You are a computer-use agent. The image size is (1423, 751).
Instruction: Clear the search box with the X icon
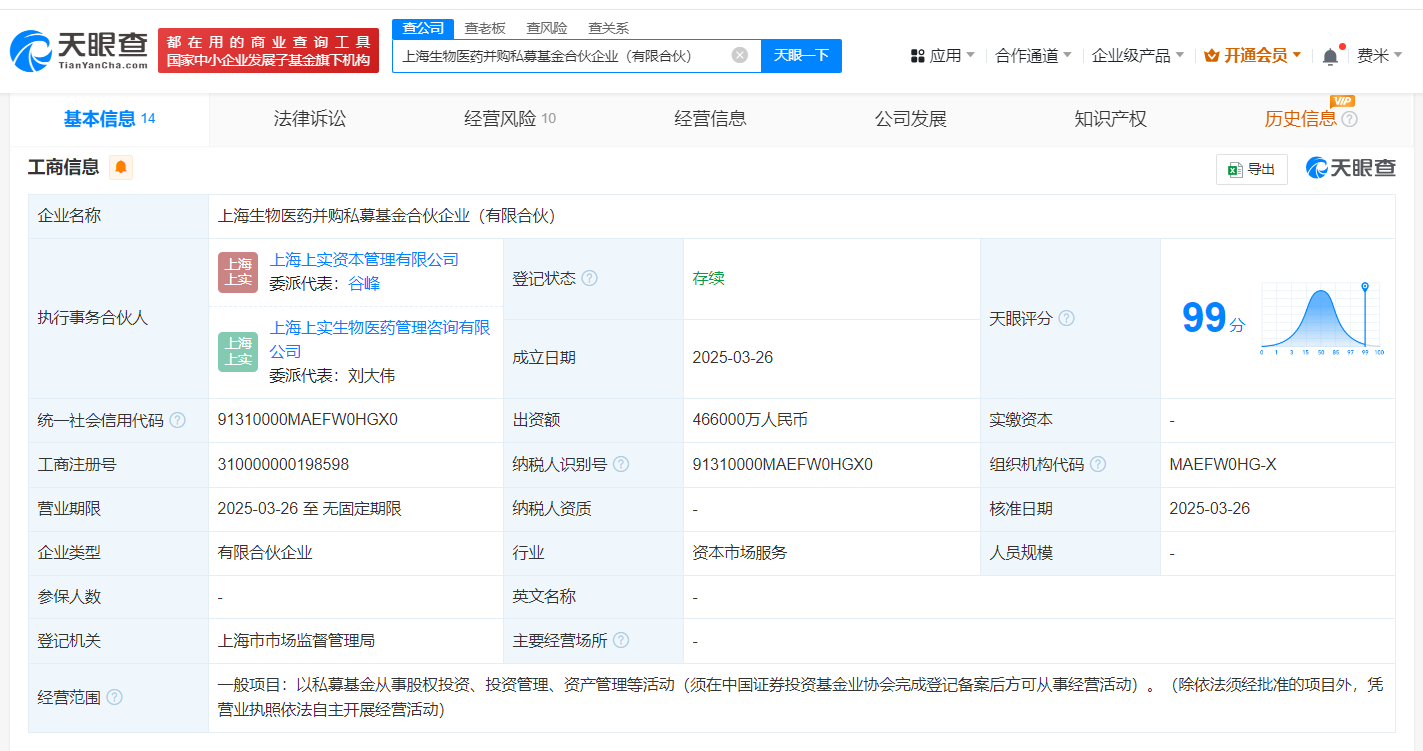tap(739, 55)
